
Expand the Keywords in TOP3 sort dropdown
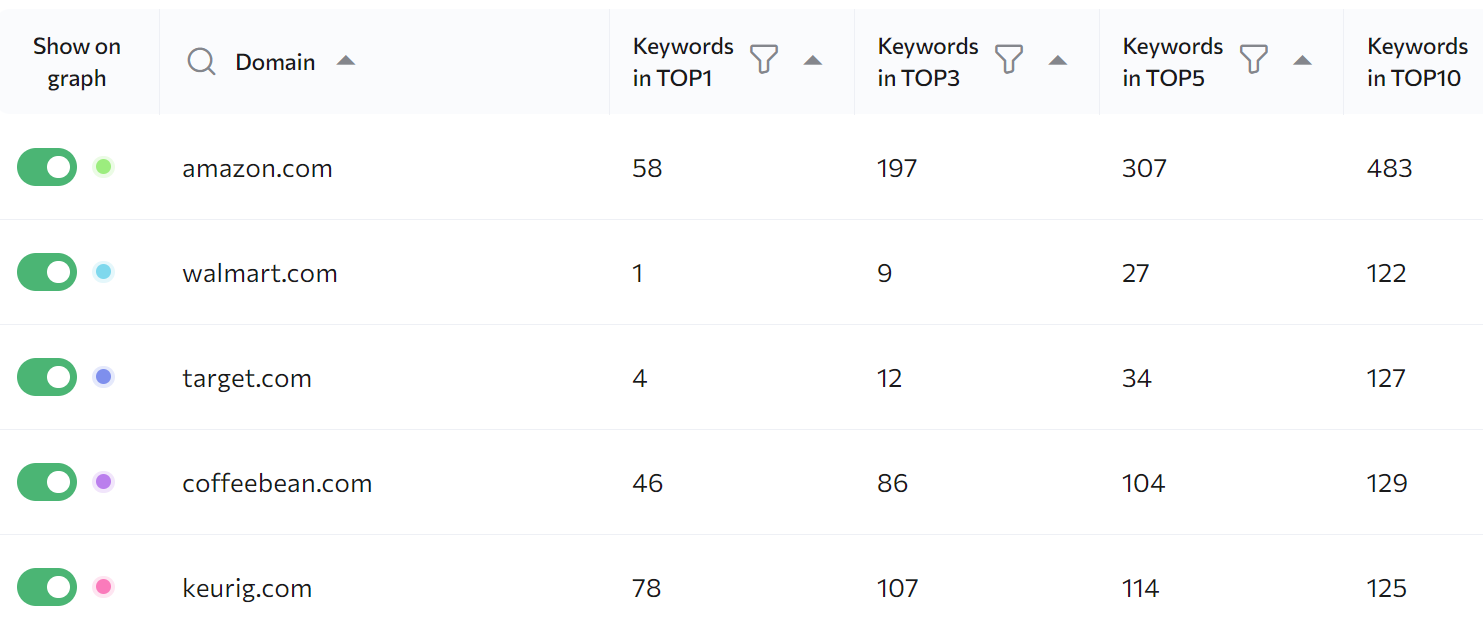pyautogui.click(x=1059, y=60)
